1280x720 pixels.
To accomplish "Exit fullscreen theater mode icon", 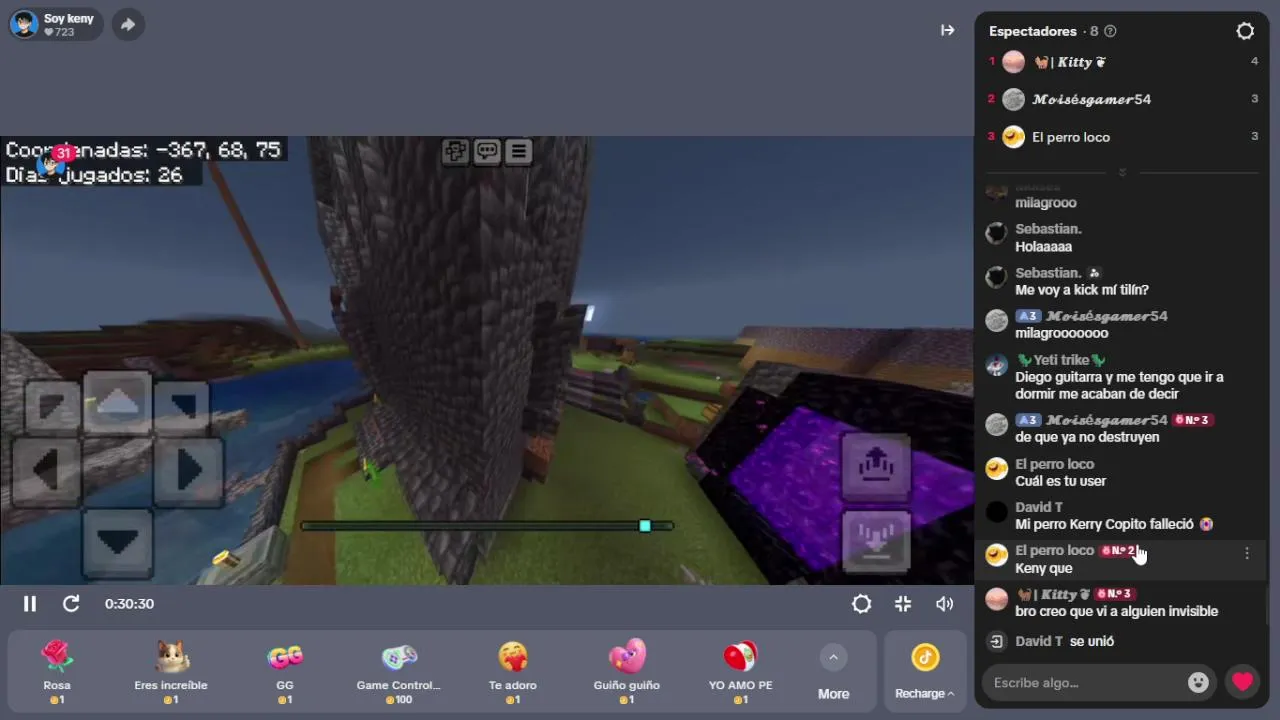I will coord(903,604).
